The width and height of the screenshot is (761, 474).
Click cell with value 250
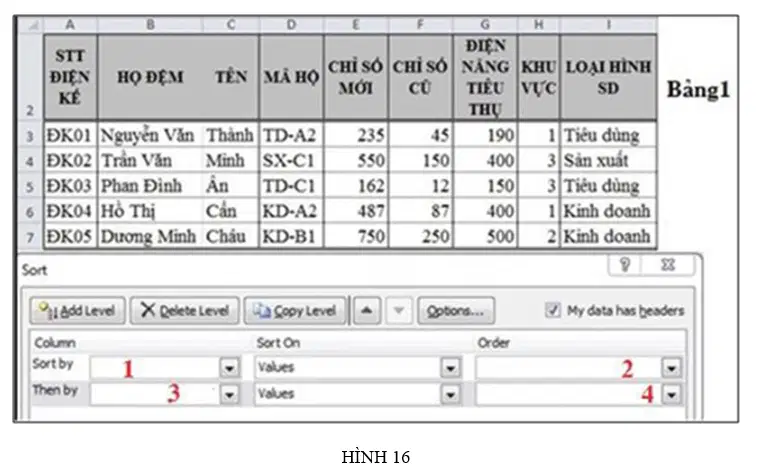click(420, 237)
